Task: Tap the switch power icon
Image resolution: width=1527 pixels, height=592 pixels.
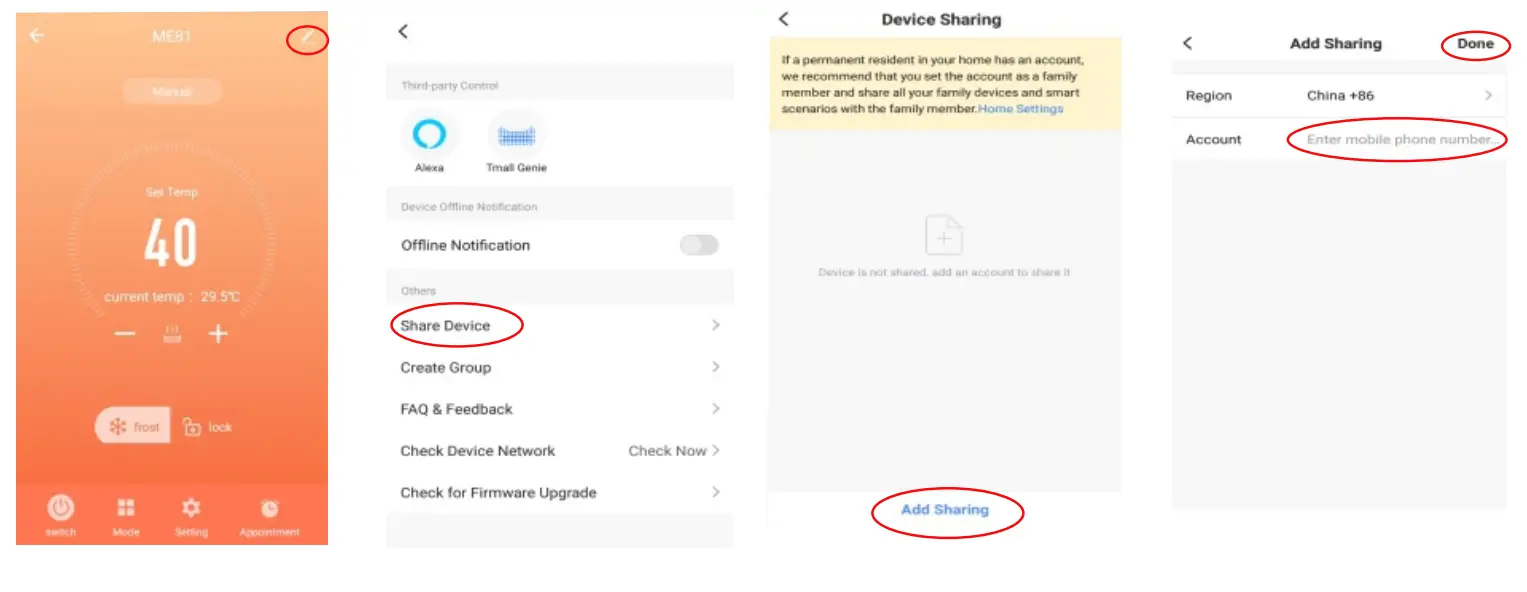Action: coord(61,508)
